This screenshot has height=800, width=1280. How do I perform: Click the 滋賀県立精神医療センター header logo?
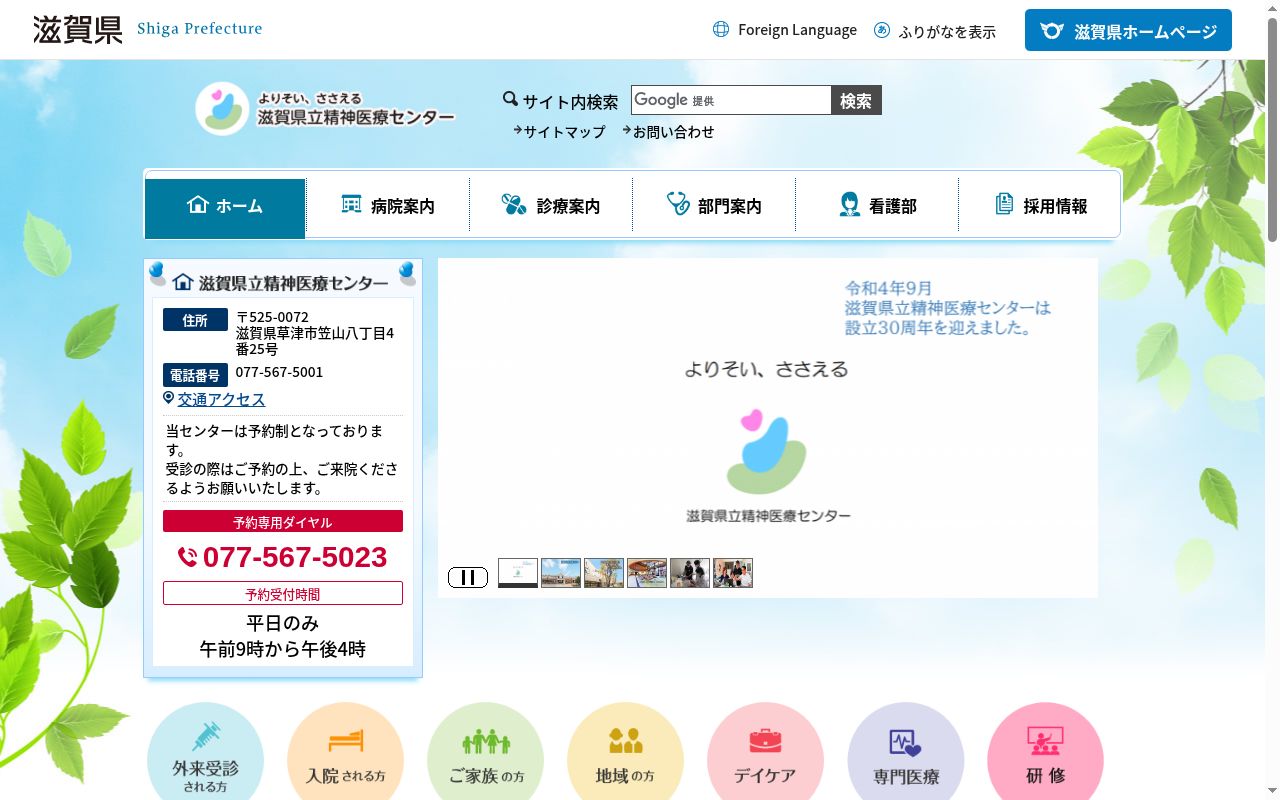point(325,108)
